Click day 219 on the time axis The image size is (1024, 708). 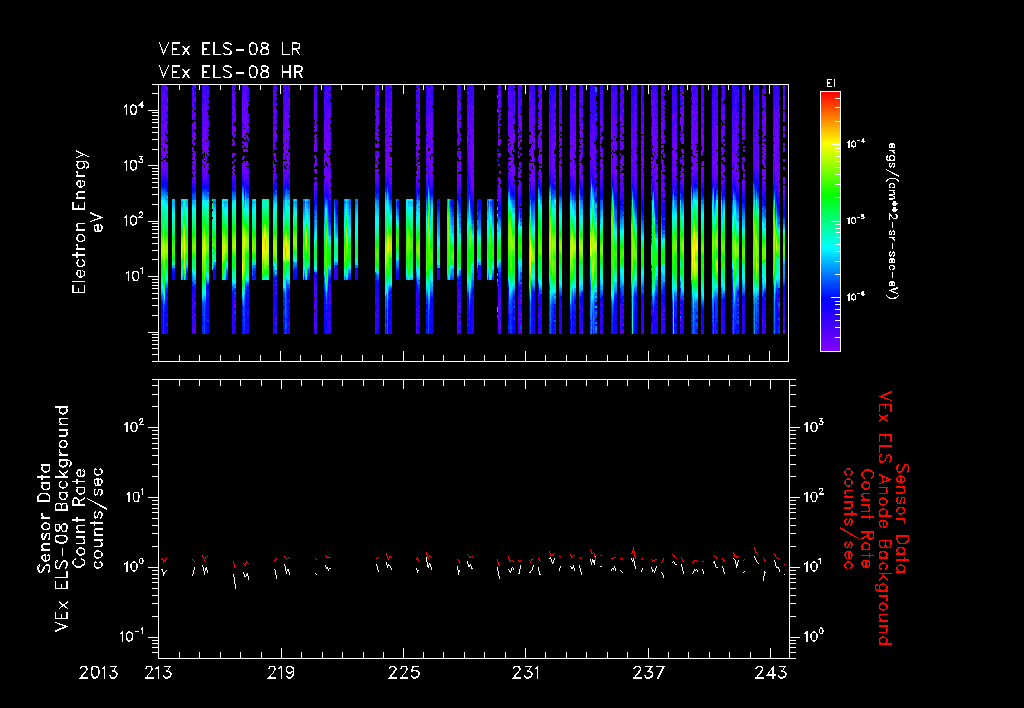click(x=281, y=673)
